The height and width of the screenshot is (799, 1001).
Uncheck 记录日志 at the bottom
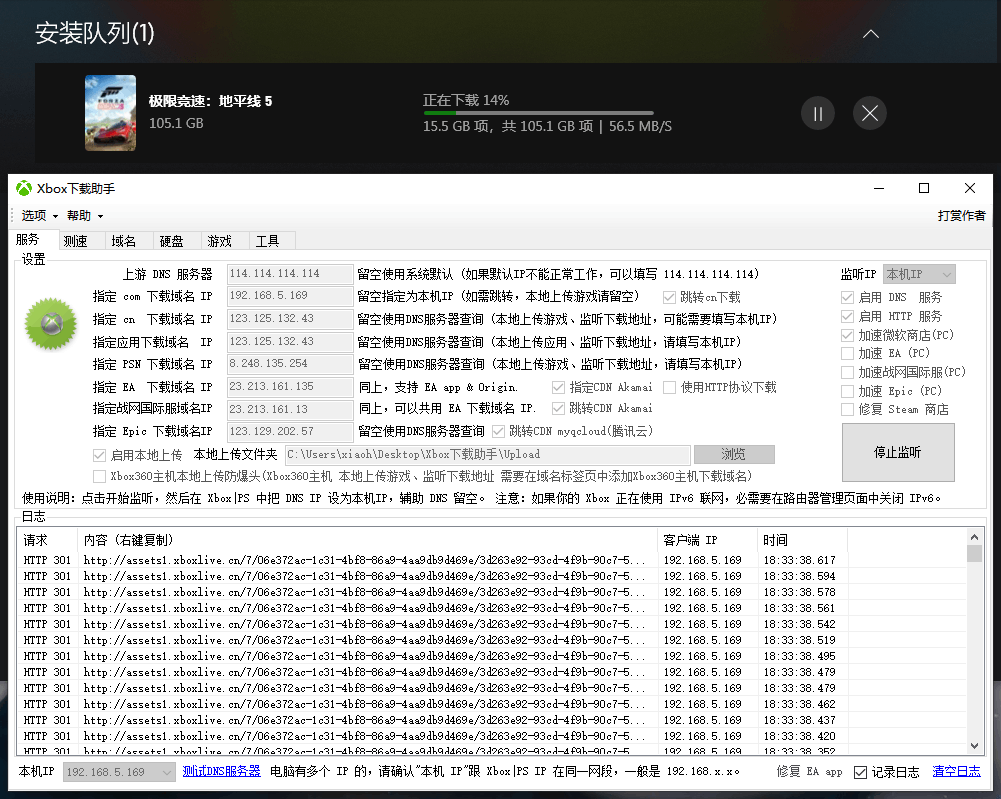[861, 771]
